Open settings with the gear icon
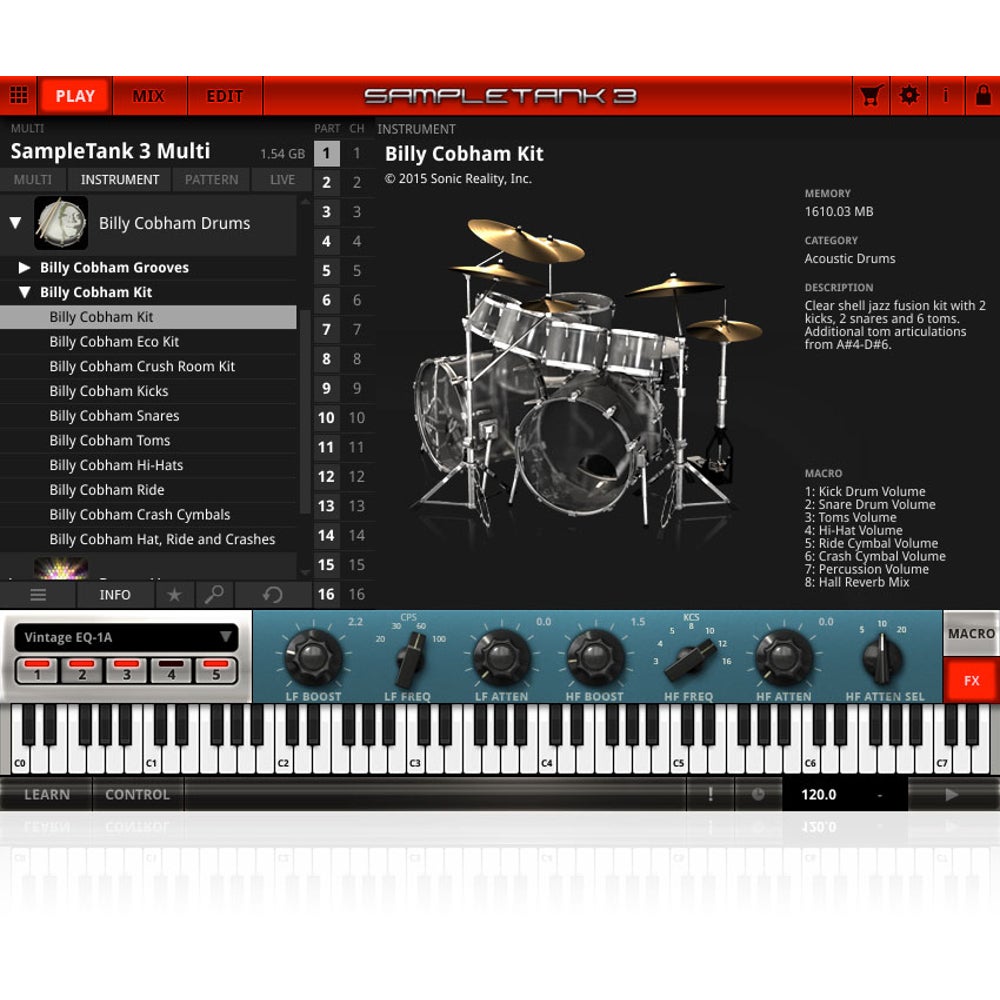 pos(909,96)
